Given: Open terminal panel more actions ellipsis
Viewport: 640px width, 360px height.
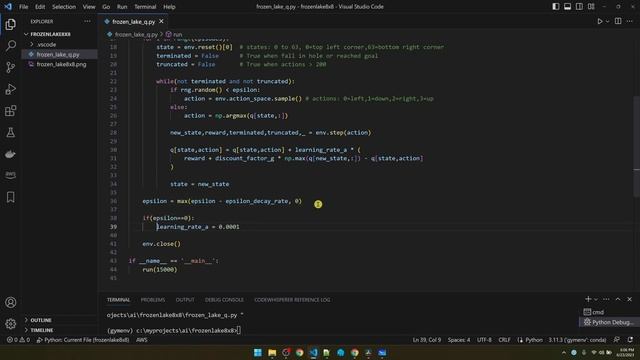Looking at the screenshot, I should click(x=606, y=299).
